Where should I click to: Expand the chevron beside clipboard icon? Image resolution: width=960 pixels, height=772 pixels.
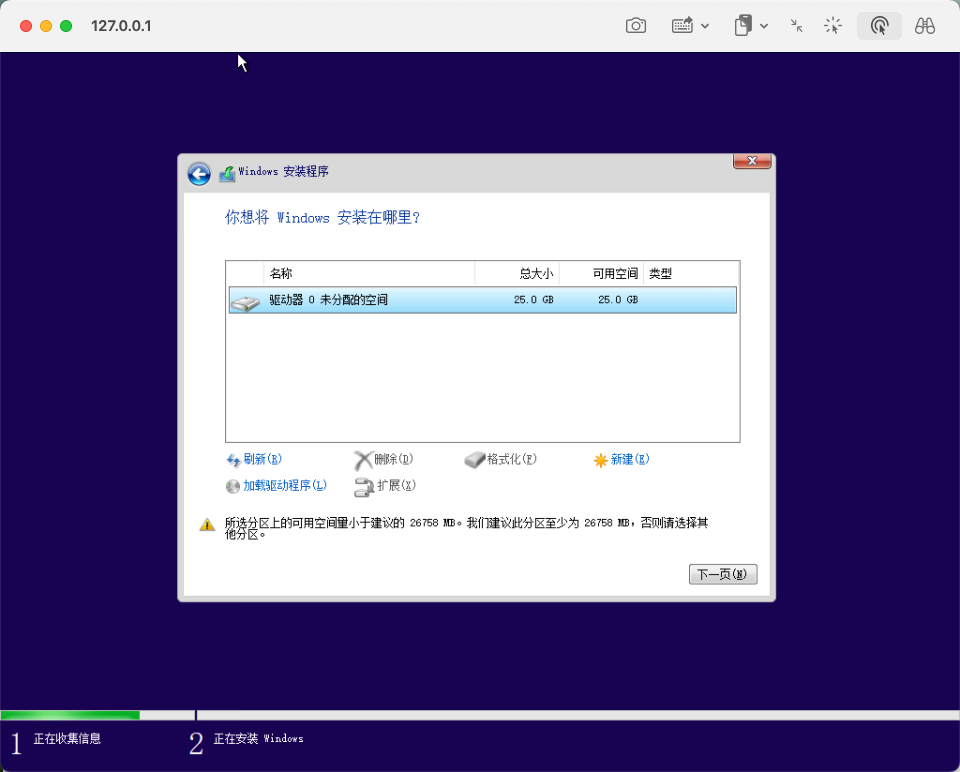[764, 26]
